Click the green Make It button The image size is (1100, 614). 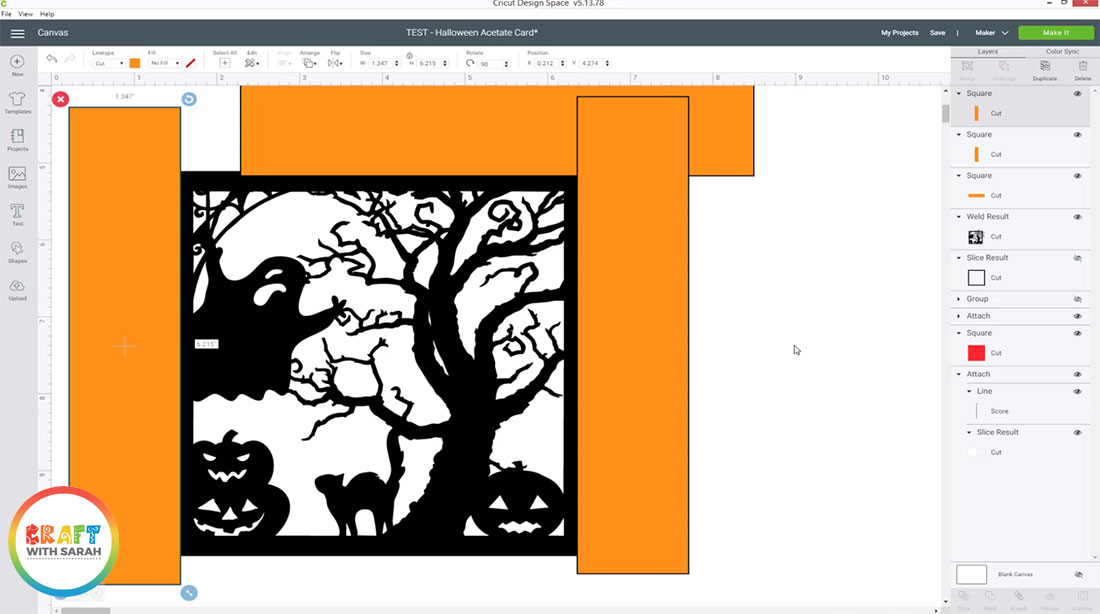[1055, 33]
